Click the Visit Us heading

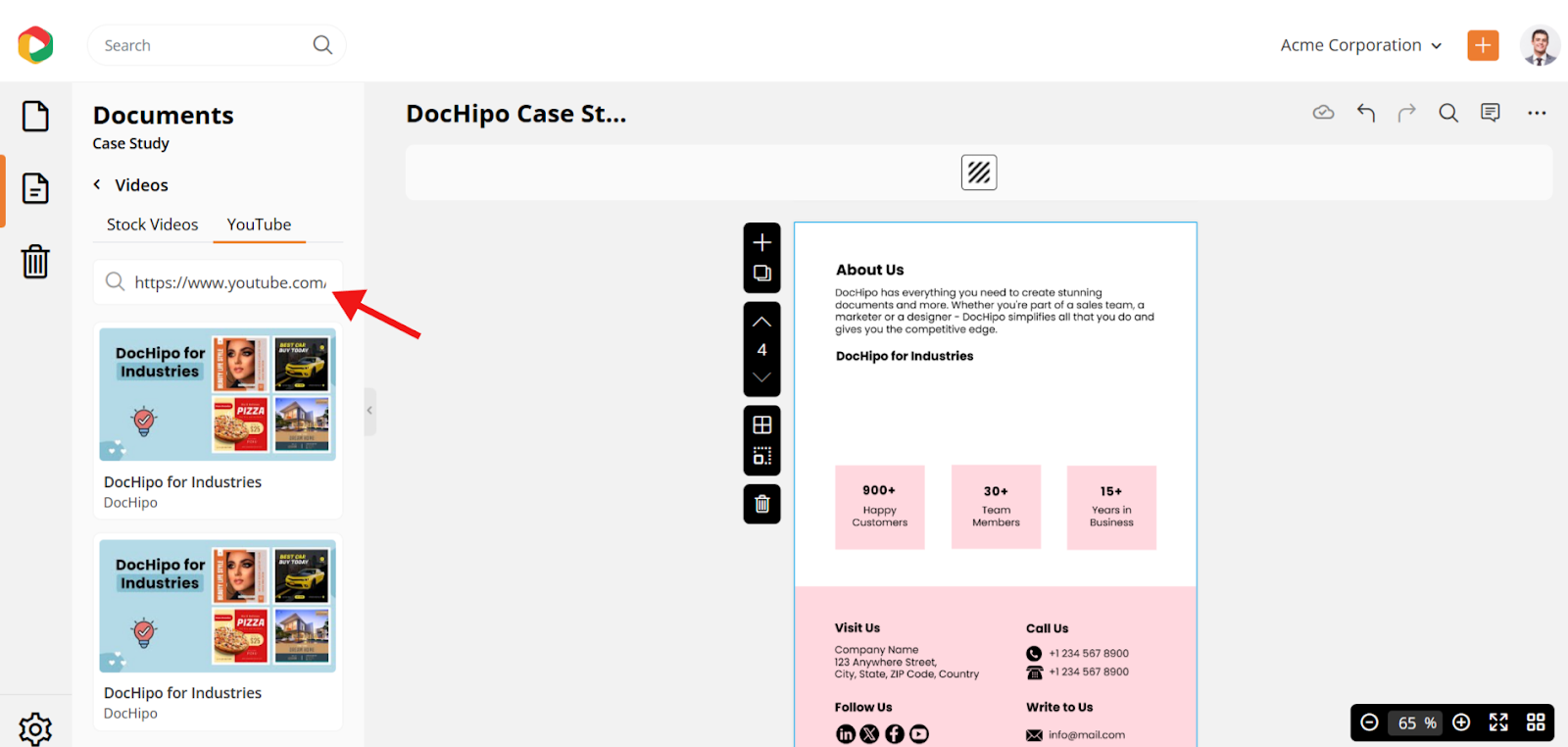(x=857, y=627)
